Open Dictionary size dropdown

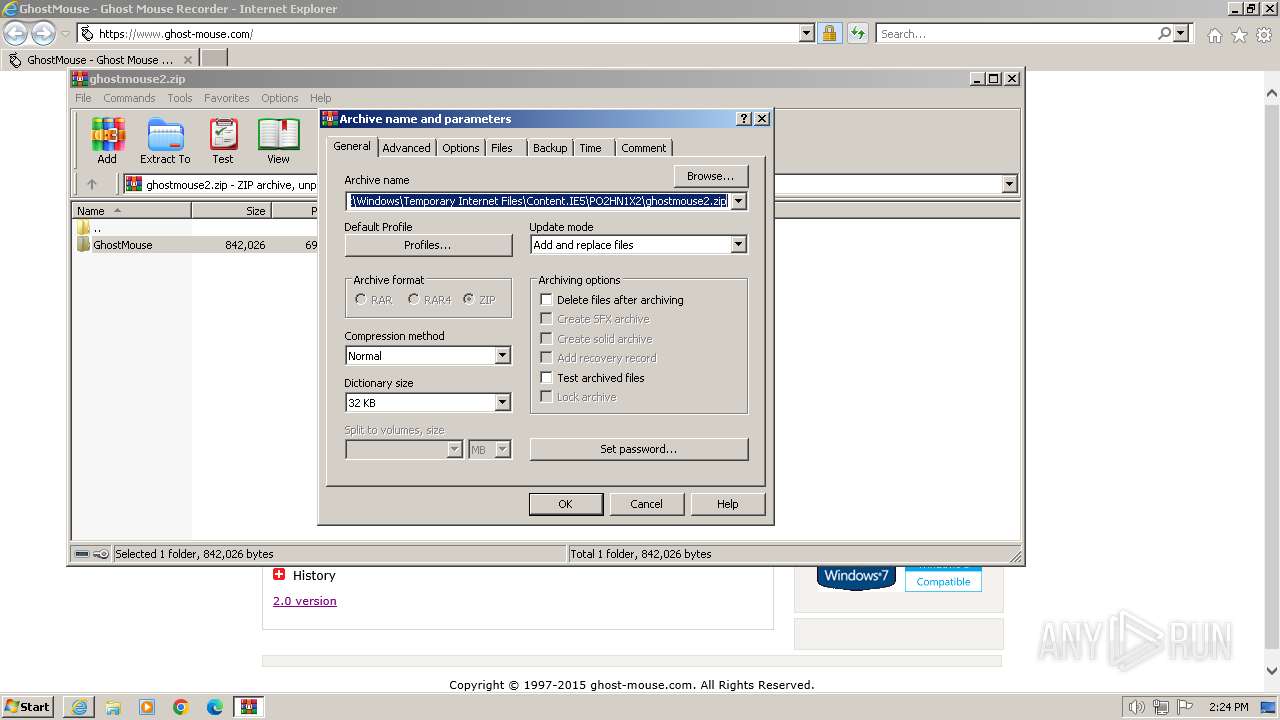[502, 403]
